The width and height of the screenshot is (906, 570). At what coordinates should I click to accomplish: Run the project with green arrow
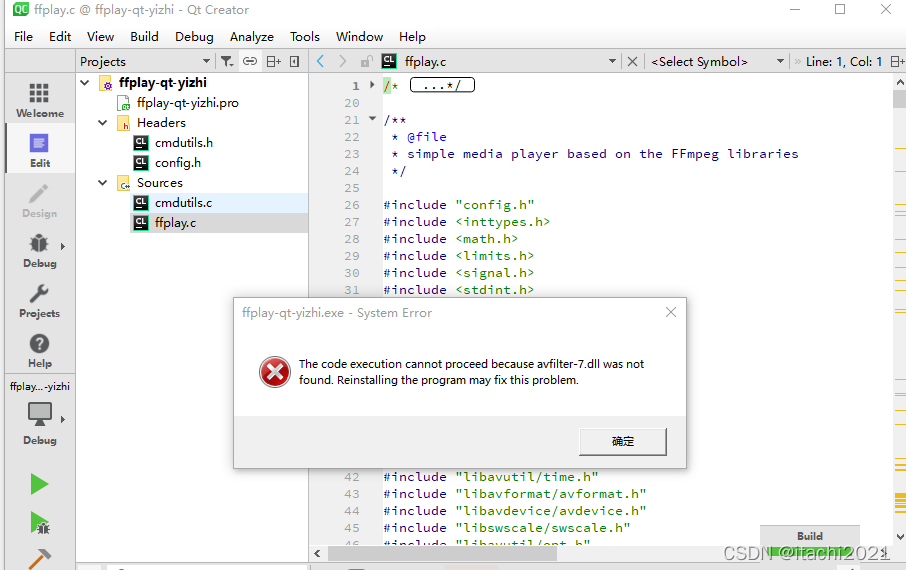click(39, 484)
